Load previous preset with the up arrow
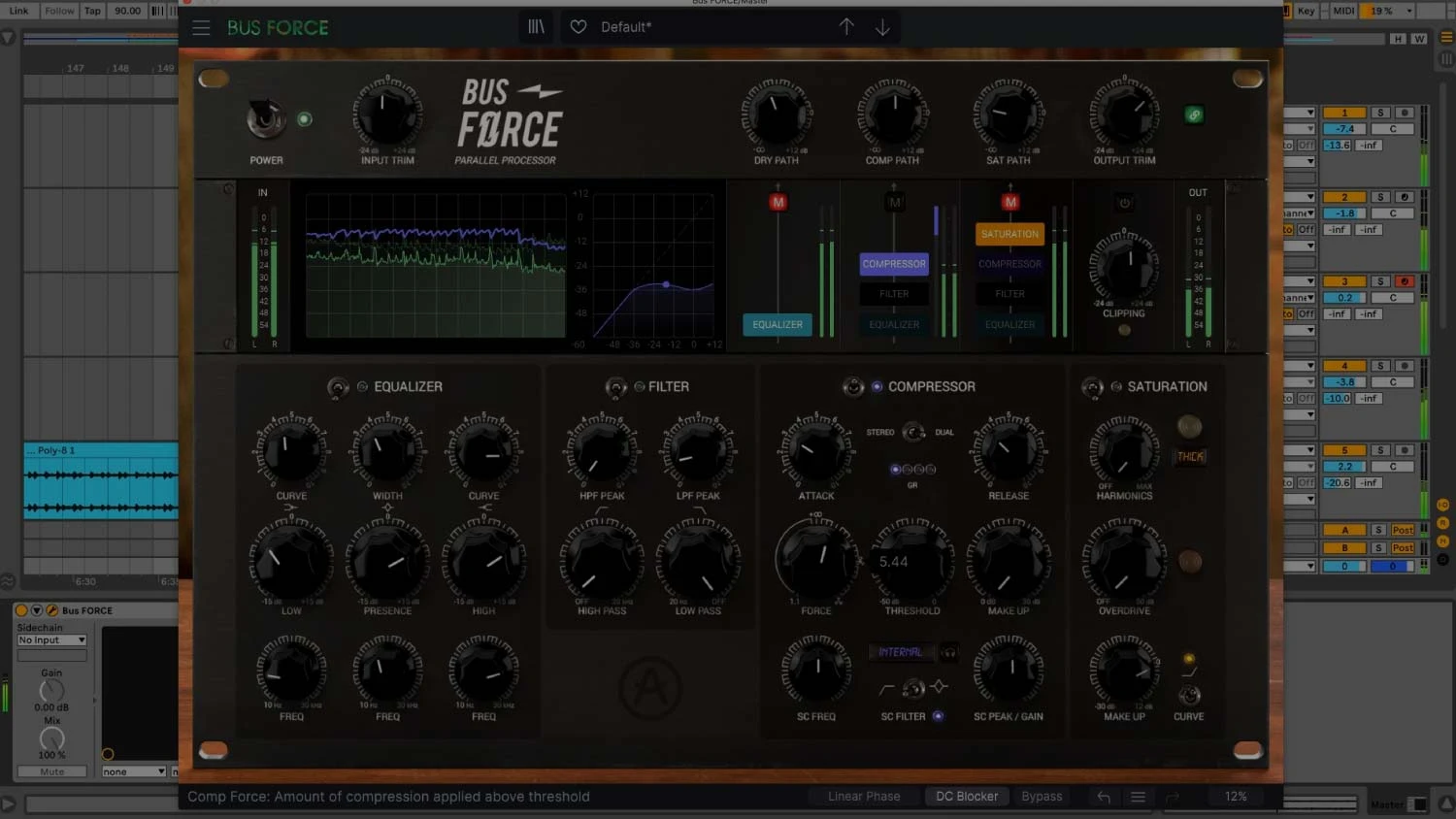1456x819 pixels. 846,27
